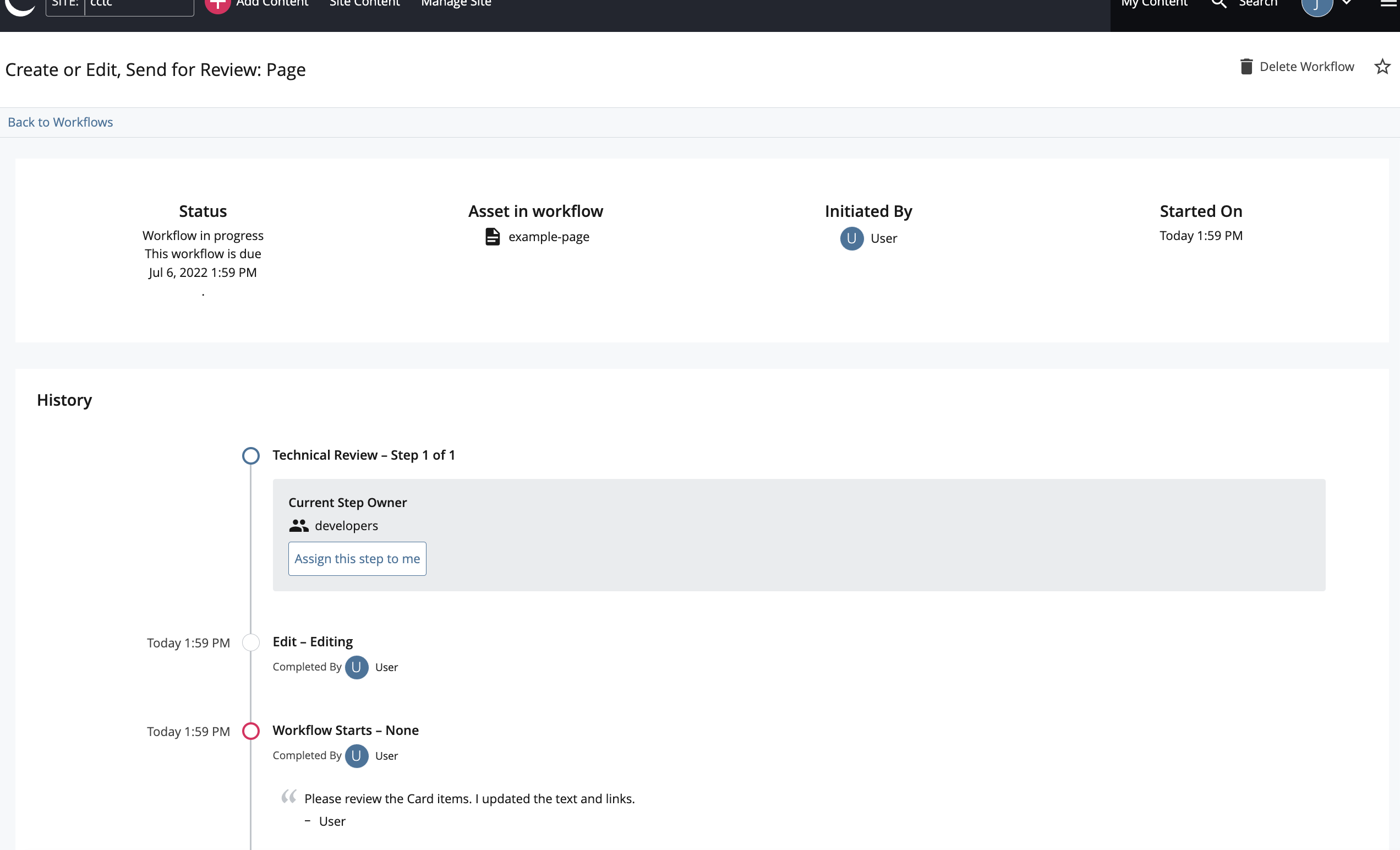The width and height of the screenshot is (1400, 850).
Task: Click the User avatar icon in Edit Editing step
Action: pyautogui.click(x=357, y=666)
